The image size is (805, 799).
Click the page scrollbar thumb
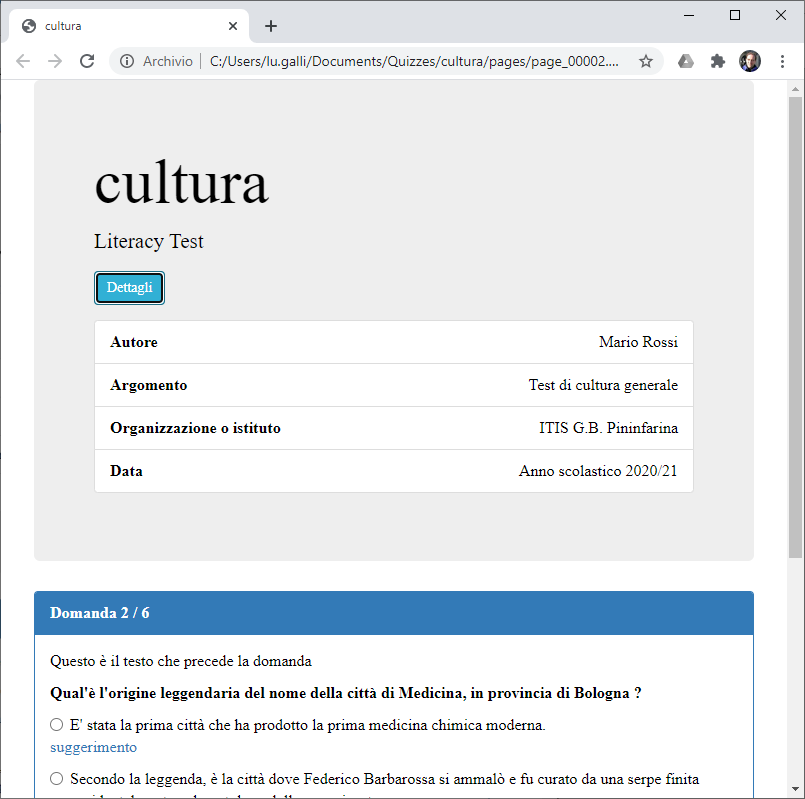pyautogui.click(x=795, y=327)
